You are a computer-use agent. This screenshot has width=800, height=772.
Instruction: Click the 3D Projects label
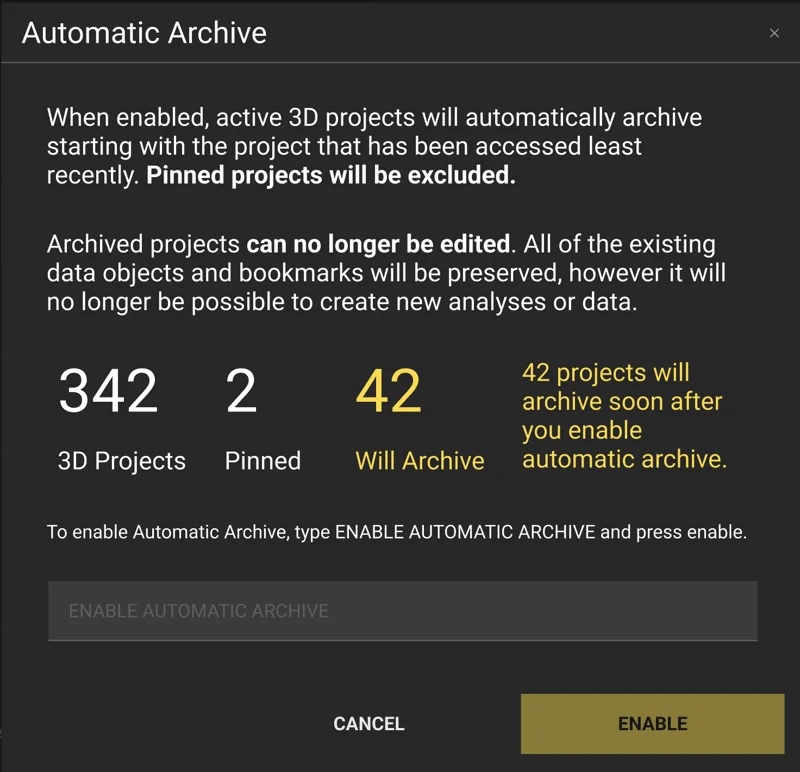pyautogui.click(x=122, y=461)
